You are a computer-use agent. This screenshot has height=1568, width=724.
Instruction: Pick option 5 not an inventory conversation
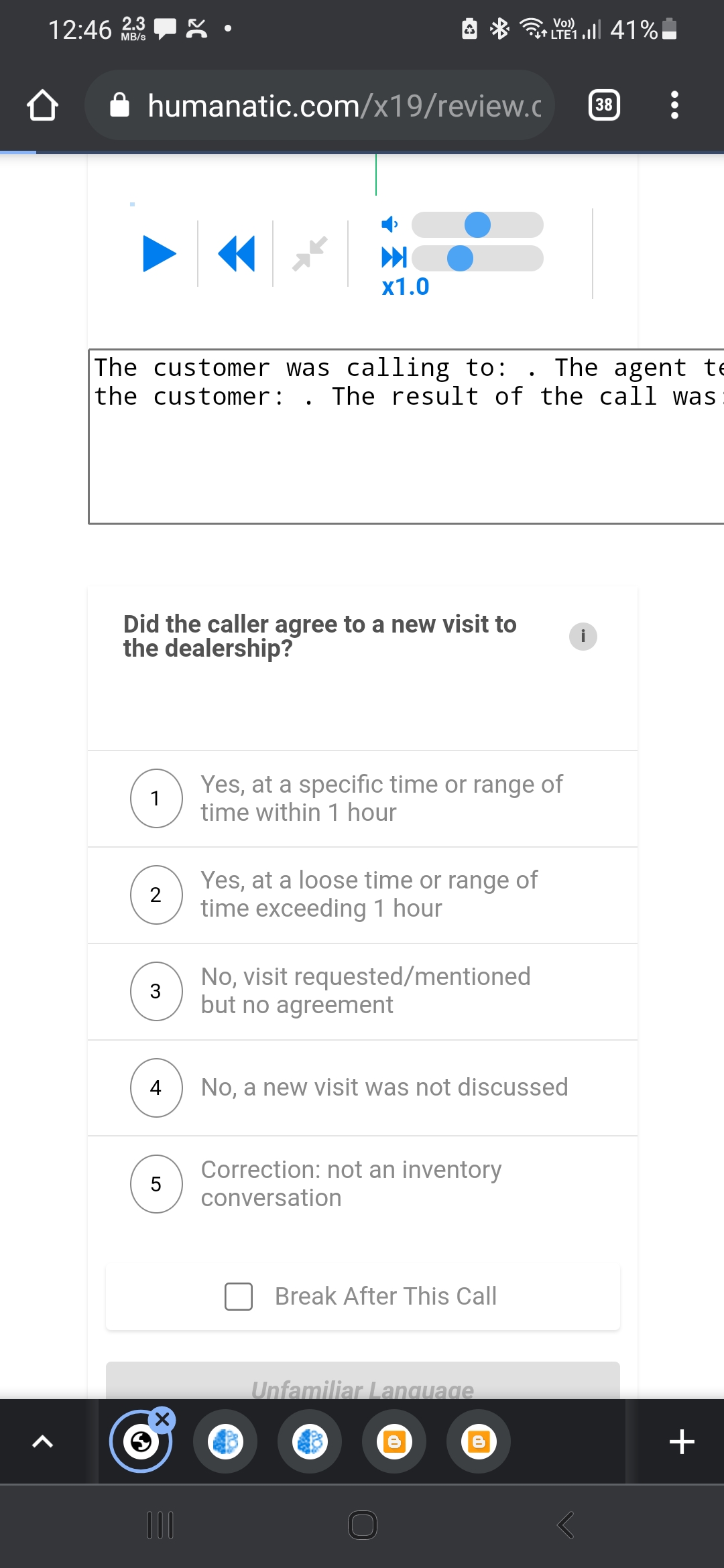pyautogui.click(x=156, y=1184)
